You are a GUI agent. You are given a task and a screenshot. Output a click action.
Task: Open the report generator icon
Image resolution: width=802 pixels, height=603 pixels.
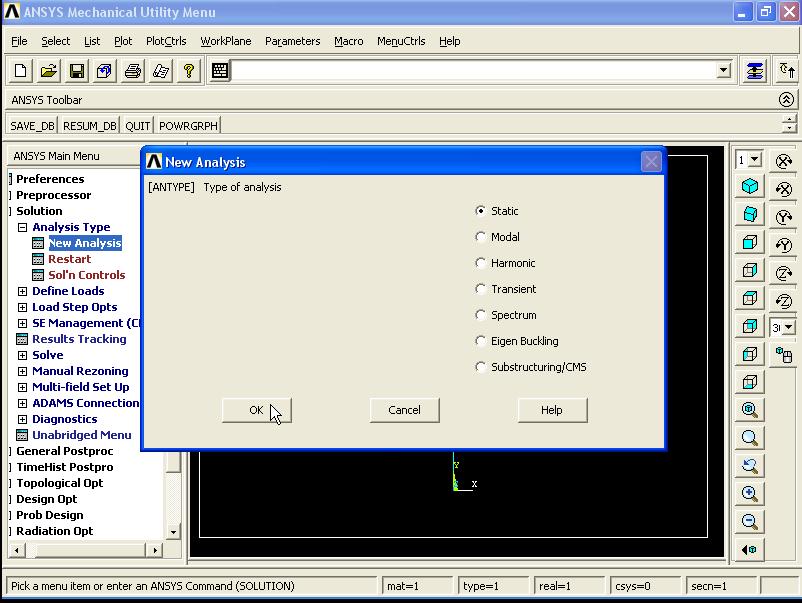(x=161, y=71)
